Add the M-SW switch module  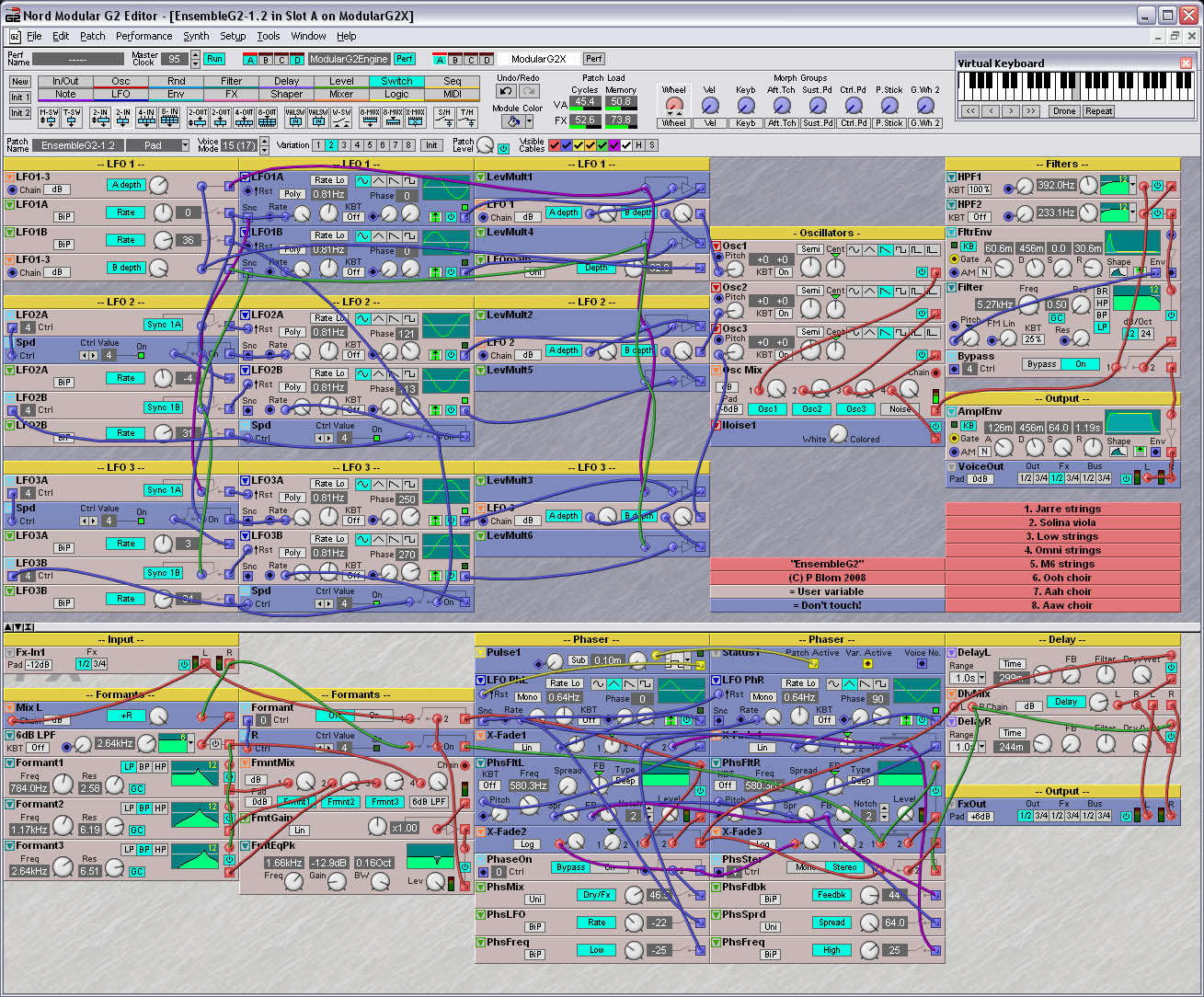[48, 117]
